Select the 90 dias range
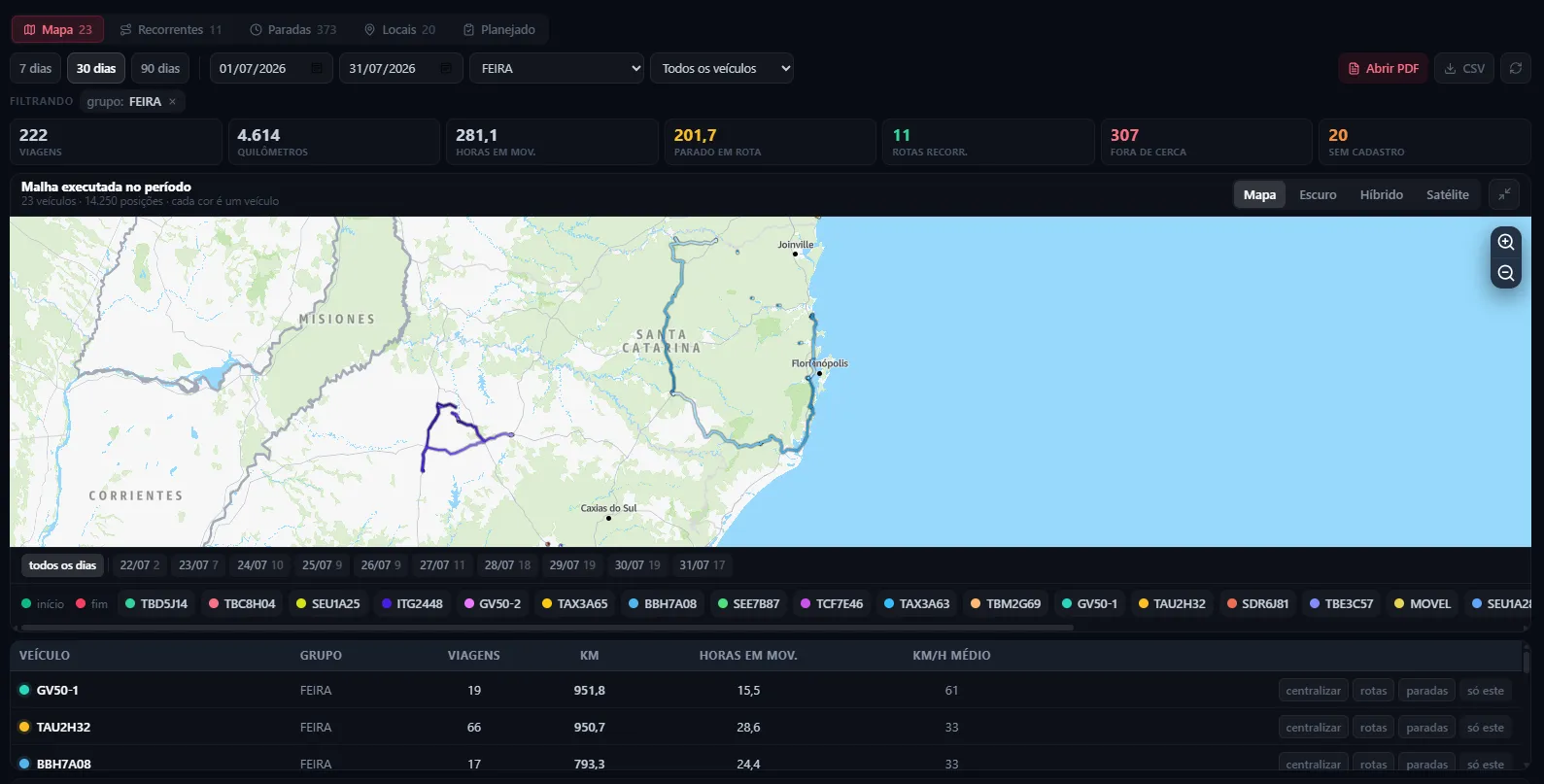This screenshot has width=1544, height=784. pos(160,68)
